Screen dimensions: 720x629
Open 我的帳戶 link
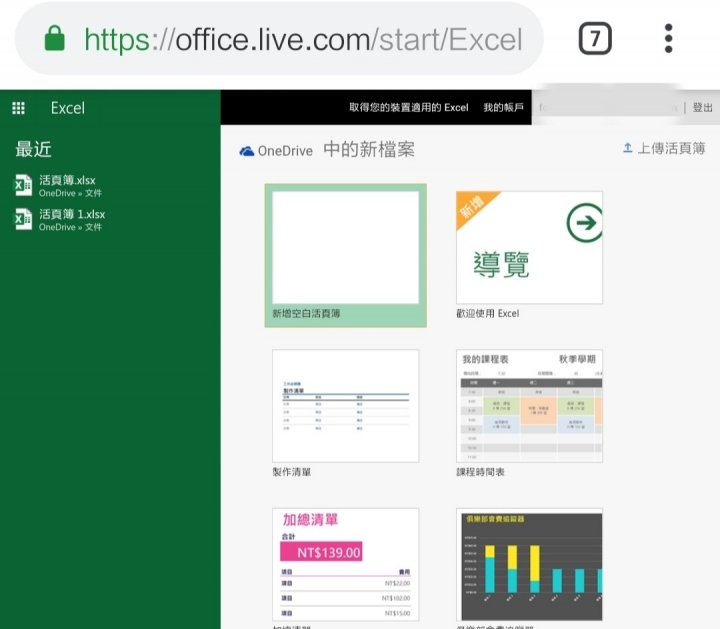tap(504, 107)
